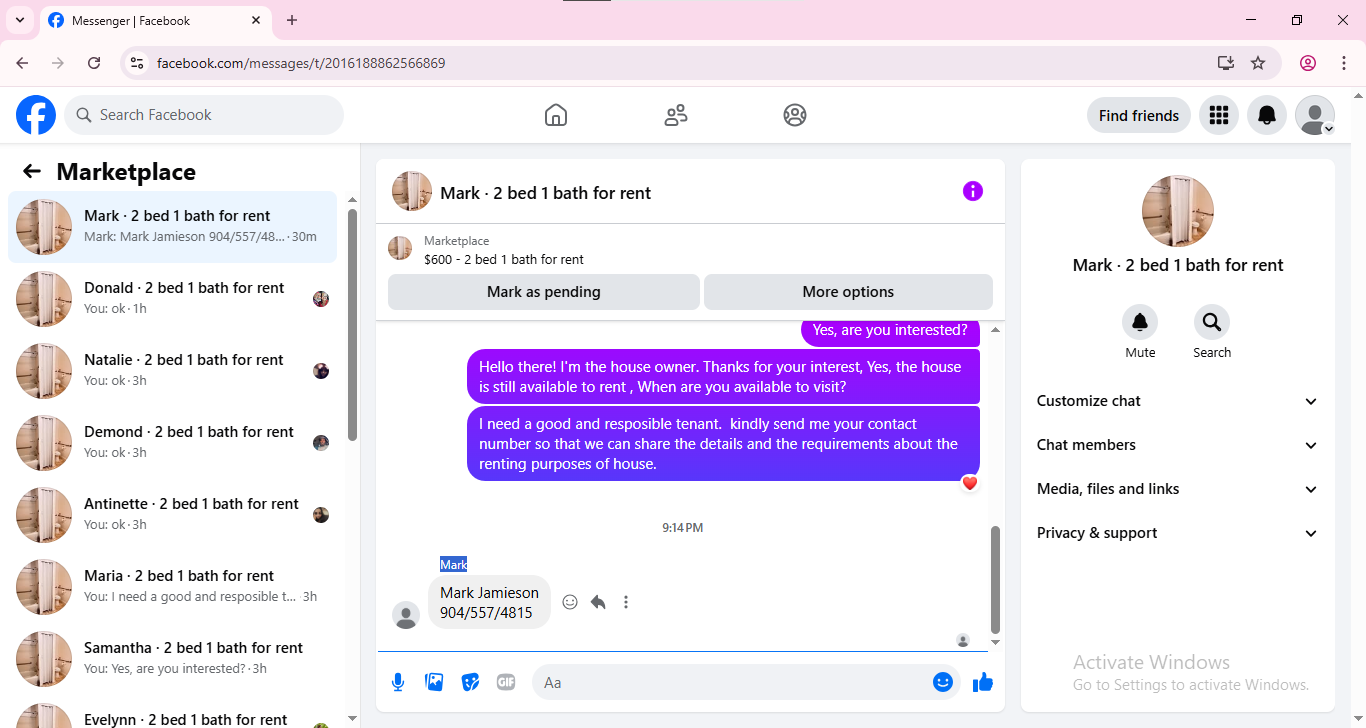Open Chrome's three-dot menu
The height and width of the screenshot is (728, 1366).
[1344, 63]
